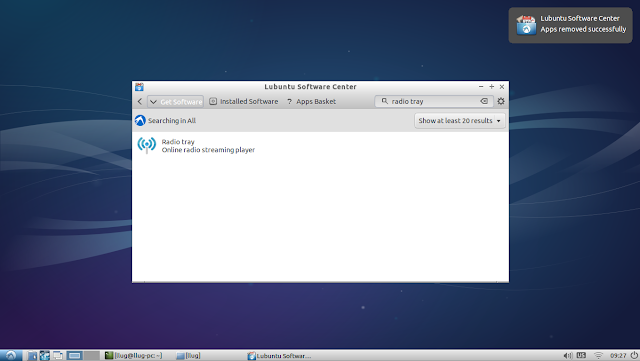Viewport: 640px width, 361px height.
Task: Click the show desktop windows icon
Action: coord(58,355)
